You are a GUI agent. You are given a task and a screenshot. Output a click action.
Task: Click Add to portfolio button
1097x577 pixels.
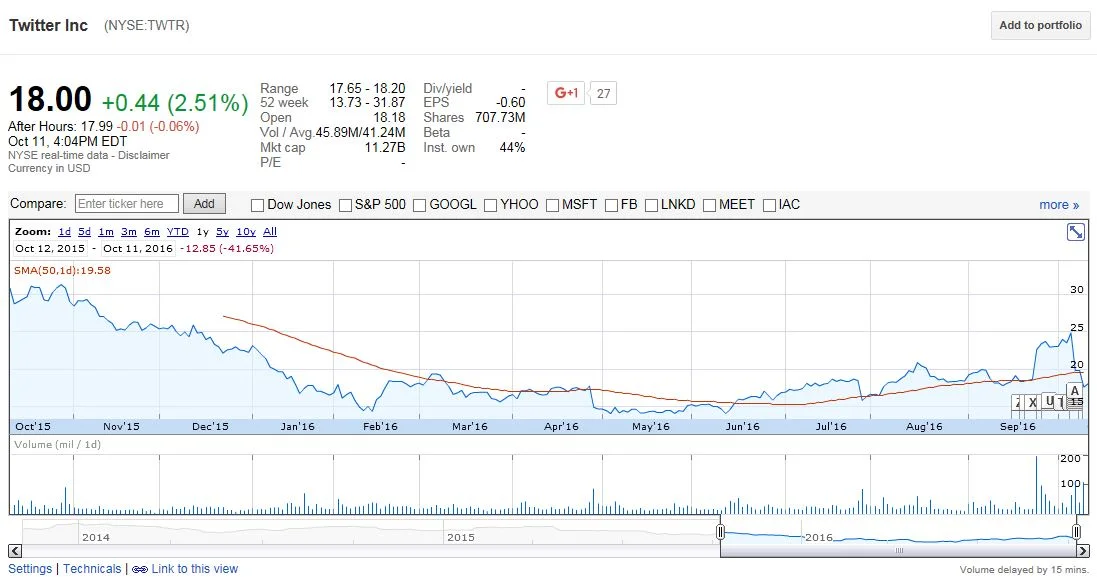(x=1040, y=25)
